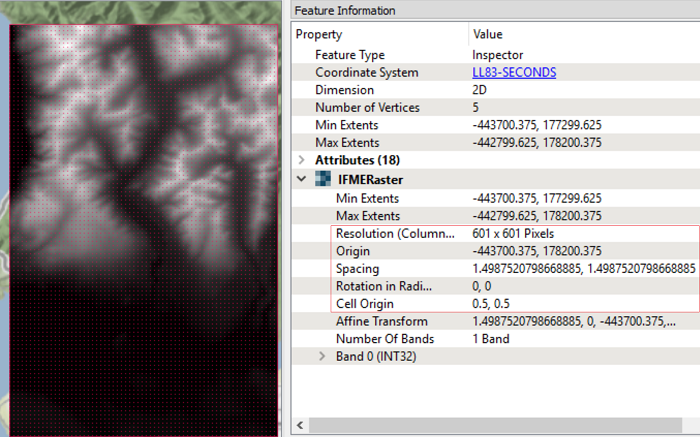Click the horizontal scrollbar left arrow
The width and height of the screenshot is (700, 437).
300,425
